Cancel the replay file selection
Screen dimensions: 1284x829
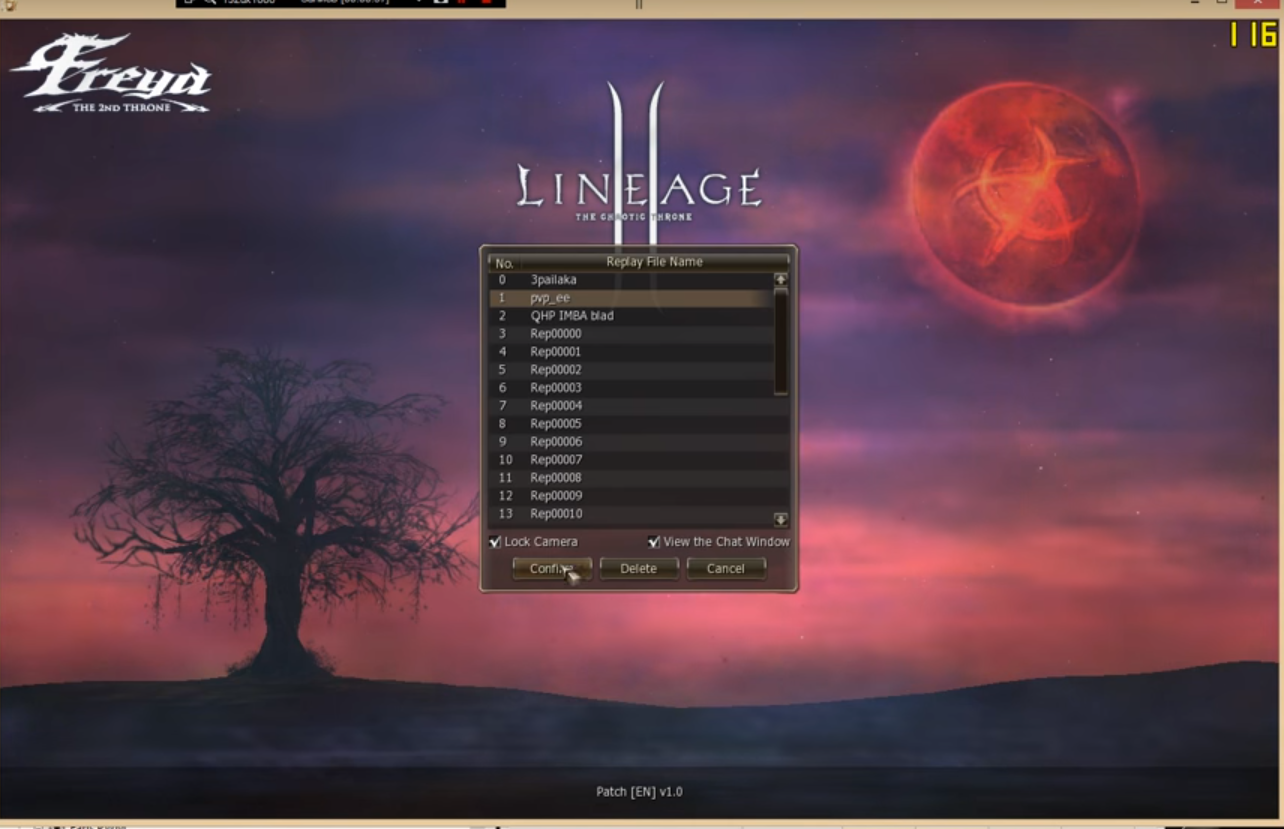(726, 569)
